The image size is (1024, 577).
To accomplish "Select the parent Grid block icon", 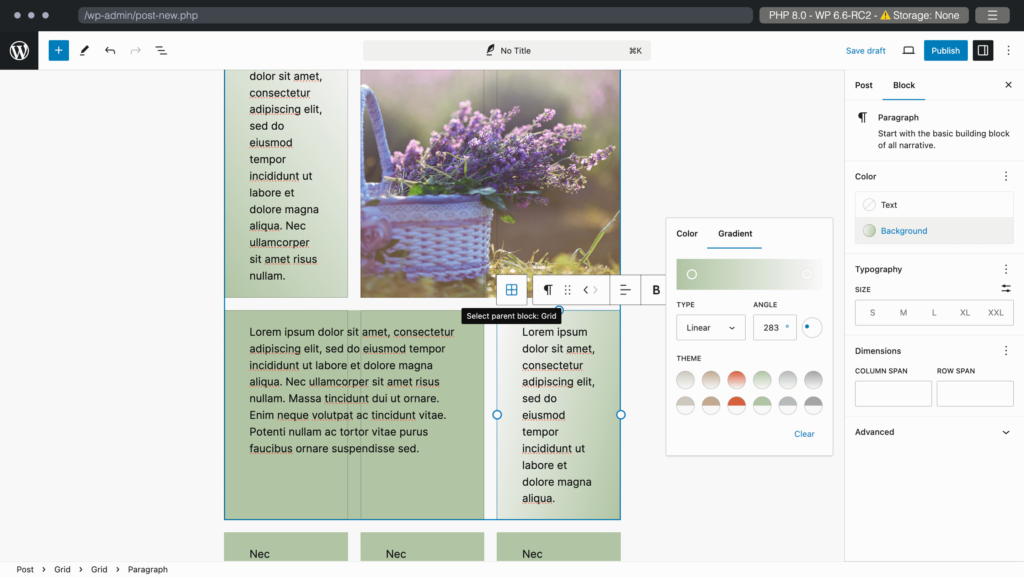I will coord(511,290).
